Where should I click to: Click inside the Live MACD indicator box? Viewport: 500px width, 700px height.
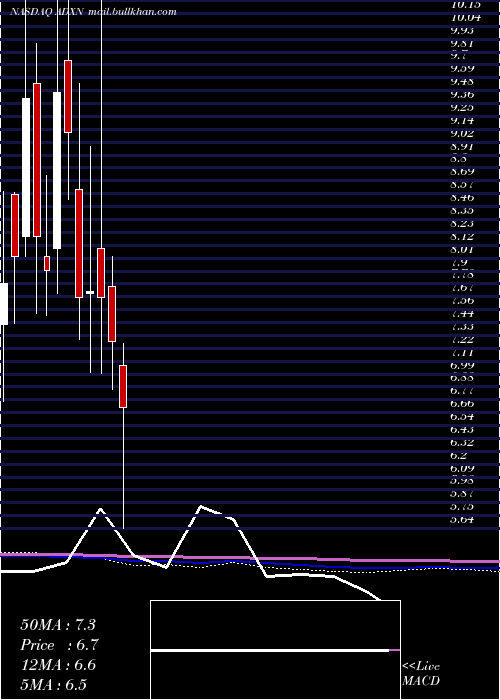click(275, 650)
